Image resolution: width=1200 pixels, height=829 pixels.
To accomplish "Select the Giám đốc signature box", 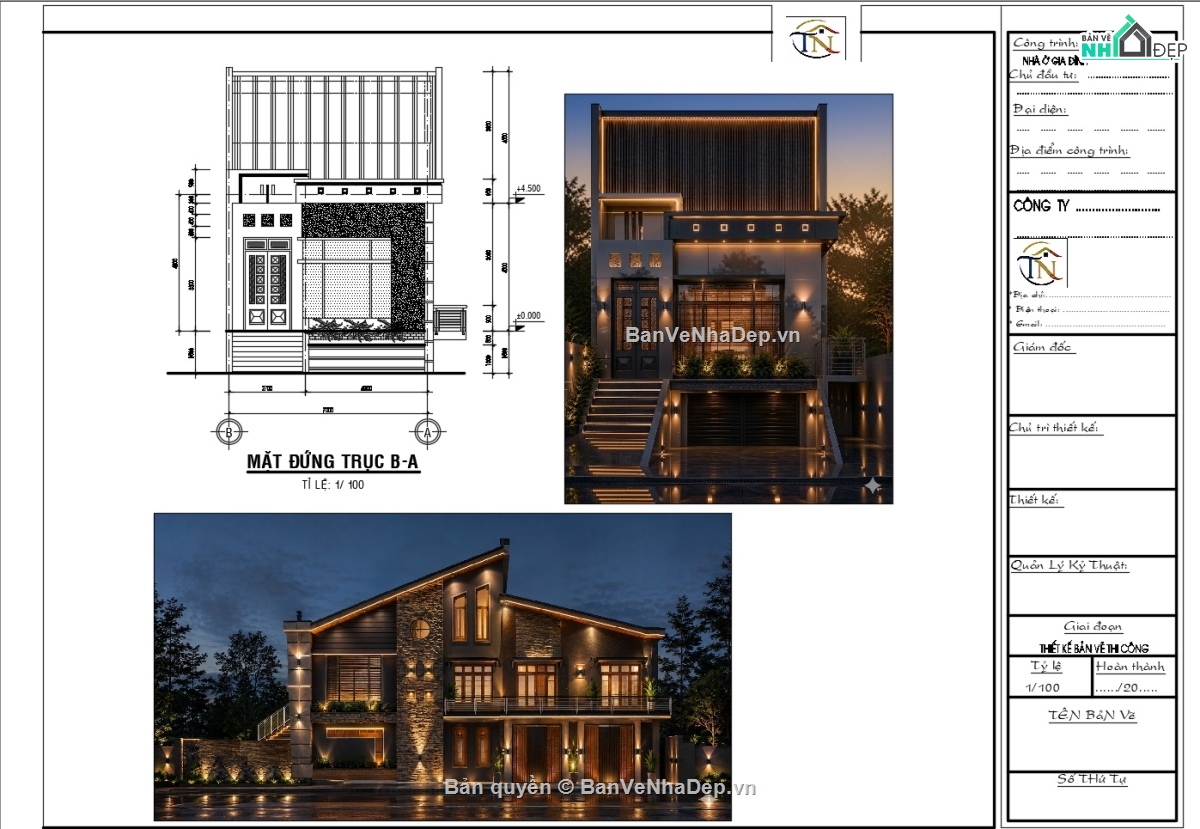I will pos(1092,375).
